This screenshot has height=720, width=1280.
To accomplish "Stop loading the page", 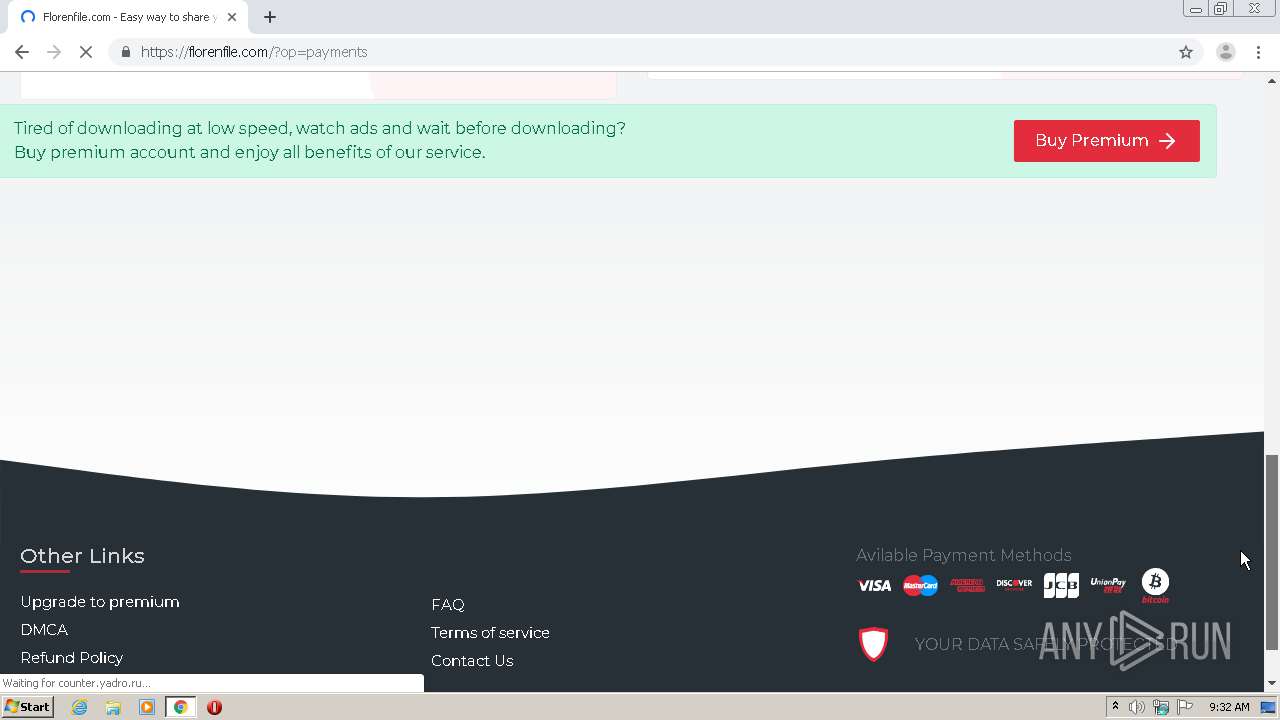I will [86, 52].
